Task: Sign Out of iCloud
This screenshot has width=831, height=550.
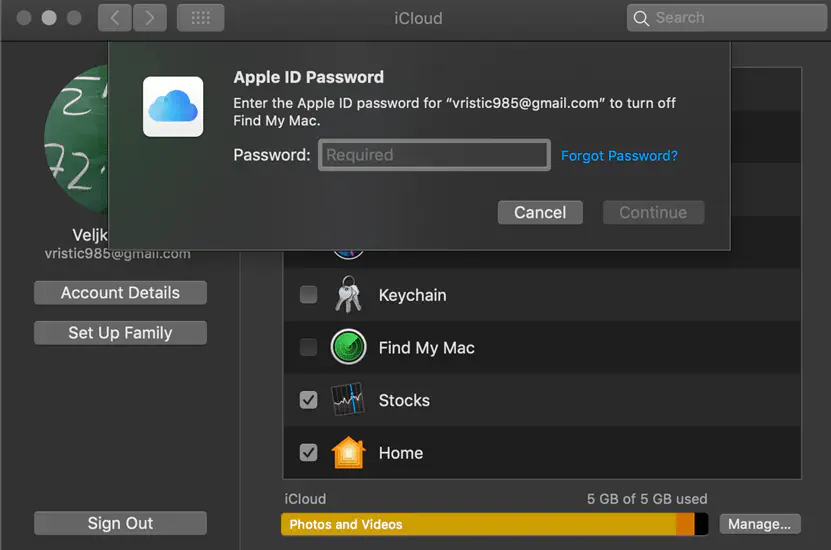Action: coord(120,524)
